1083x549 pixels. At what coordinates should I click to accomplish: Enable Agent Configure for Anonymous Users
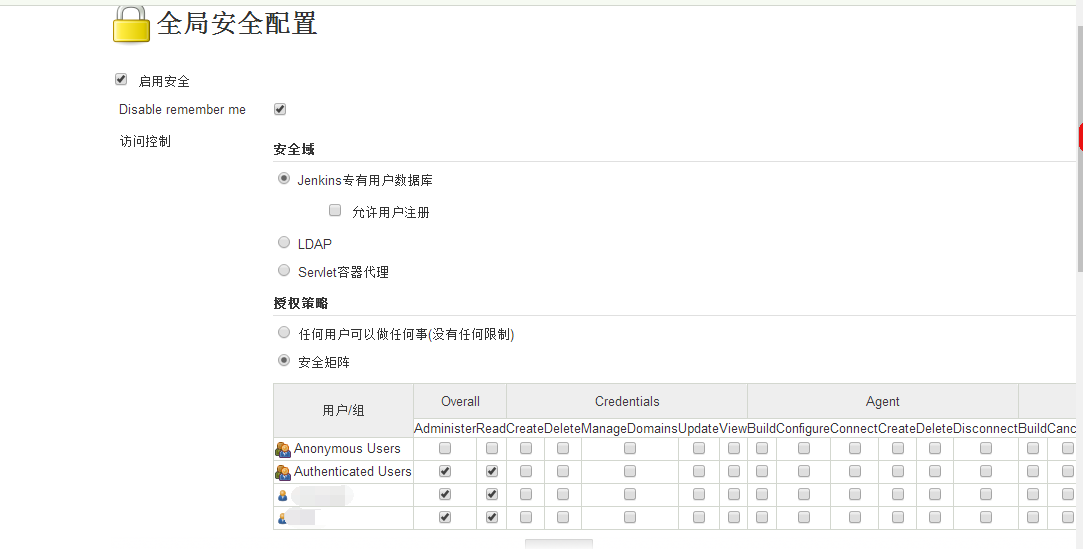804,448
